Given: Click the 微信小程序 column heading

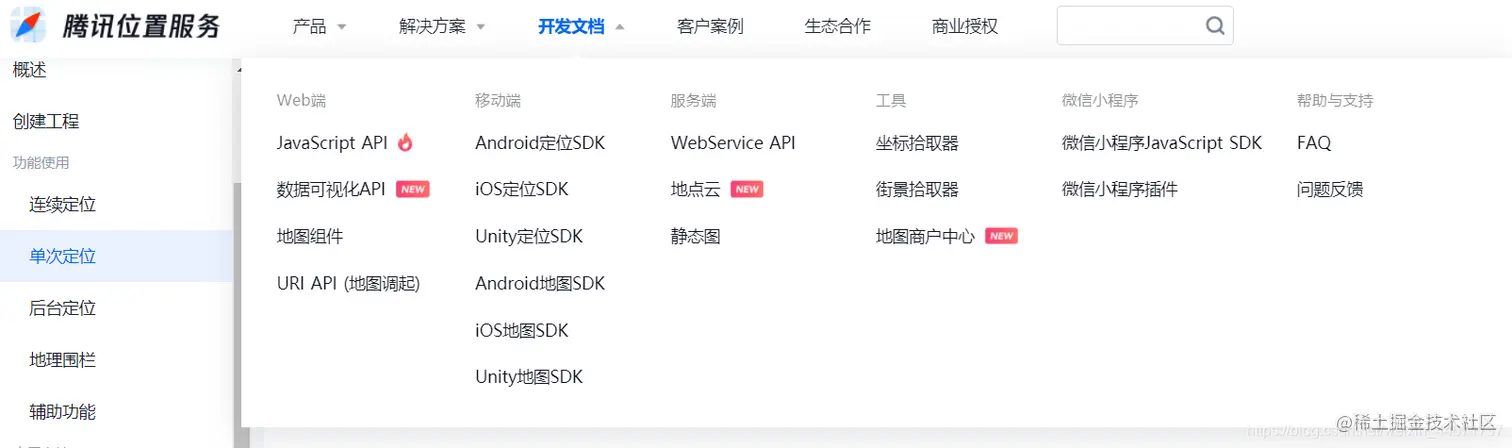Looking at the screenshot, I should (x=1100, y=100).
